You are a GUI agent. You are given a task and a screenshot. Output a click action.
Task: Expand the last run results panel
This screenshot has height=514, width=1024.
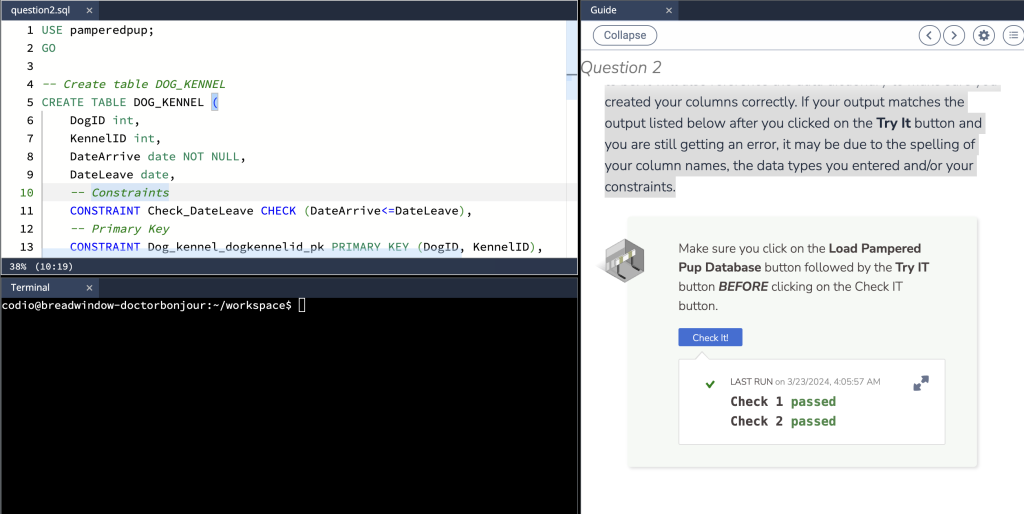[921, 383]
